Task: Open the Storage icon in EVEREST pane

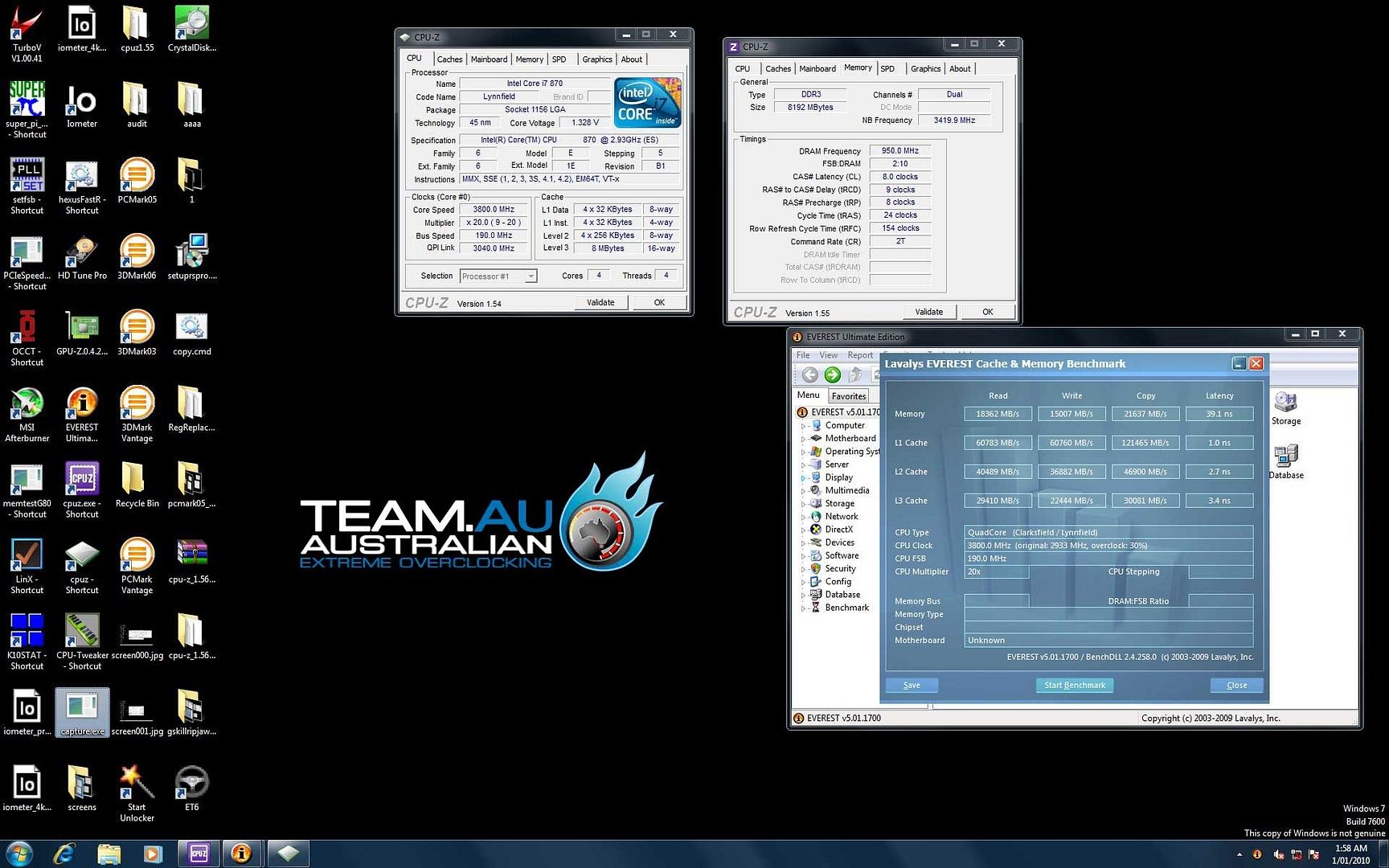Action: [x=1286, y=408]
